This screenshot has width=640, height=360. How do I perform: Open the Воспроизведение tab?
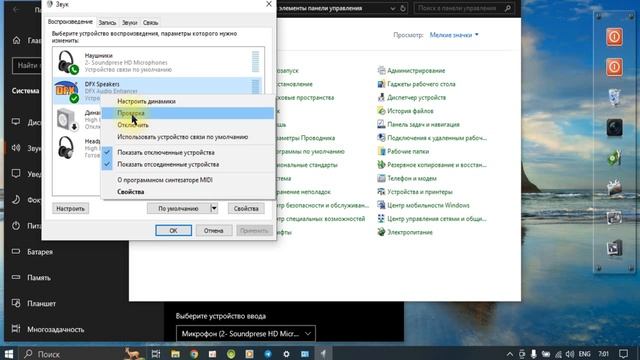pyautogui.click(x=70, y=22)
